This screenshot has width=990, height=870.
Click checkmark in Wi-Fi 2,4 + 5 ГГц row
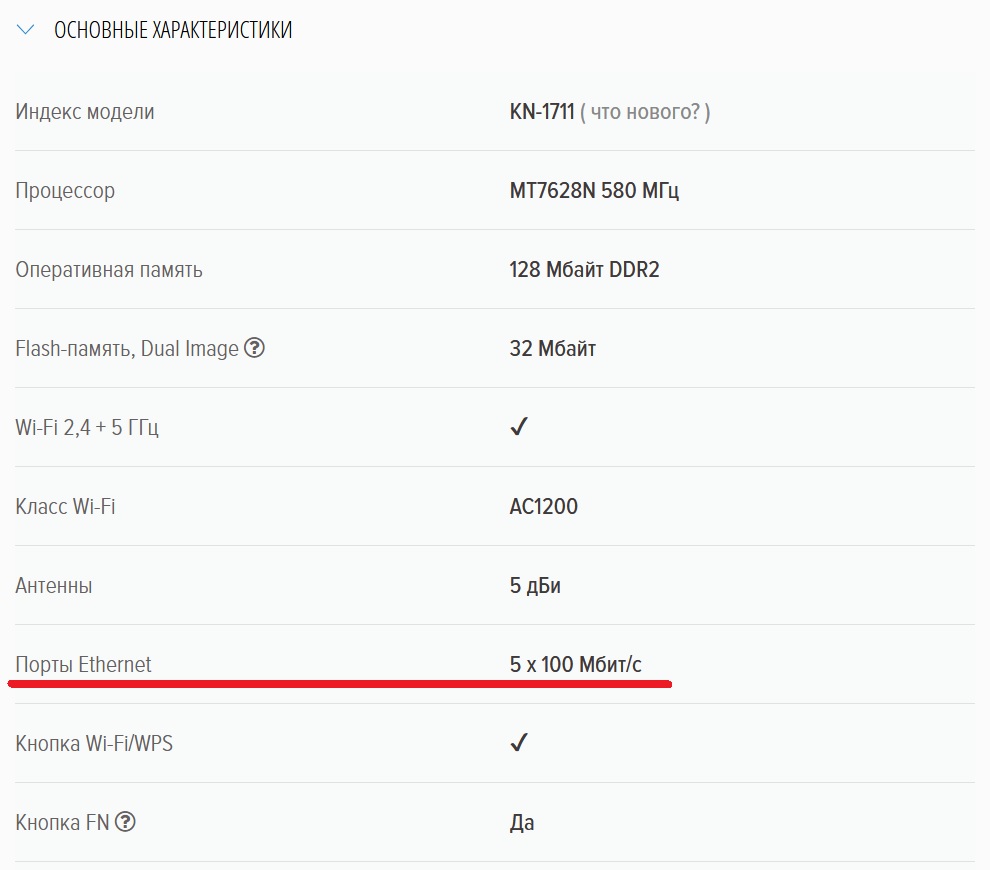[x=518, y=427]
